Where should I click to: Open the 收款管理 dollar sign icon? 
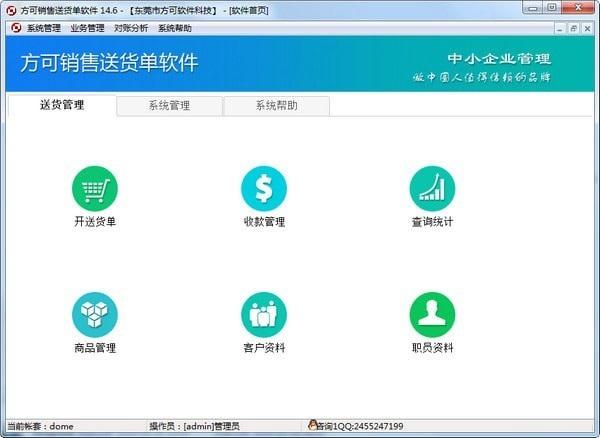pos(263,188)
